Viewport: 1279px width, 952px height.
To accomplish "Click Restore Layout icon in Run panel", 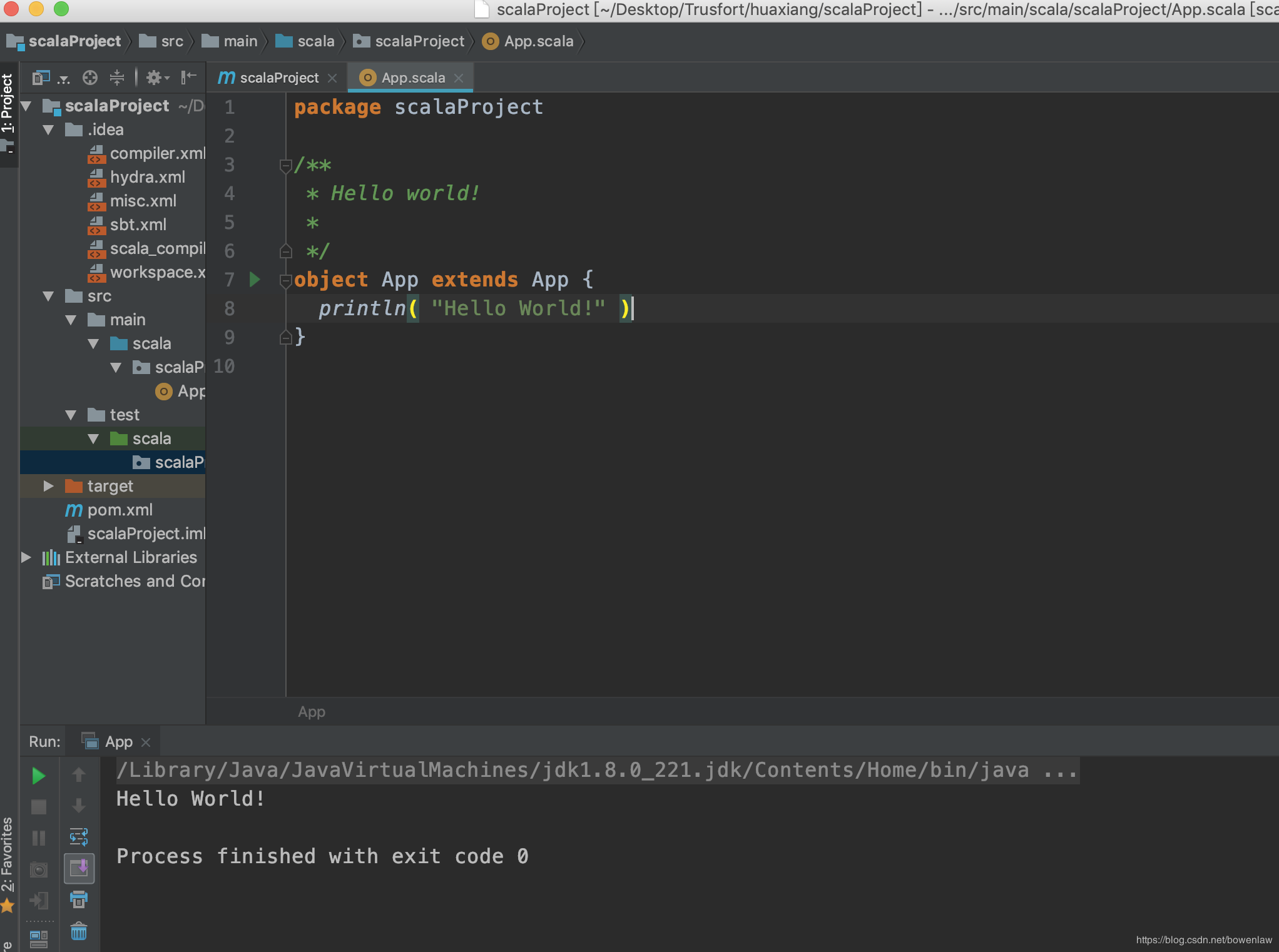I will point(39,938).
